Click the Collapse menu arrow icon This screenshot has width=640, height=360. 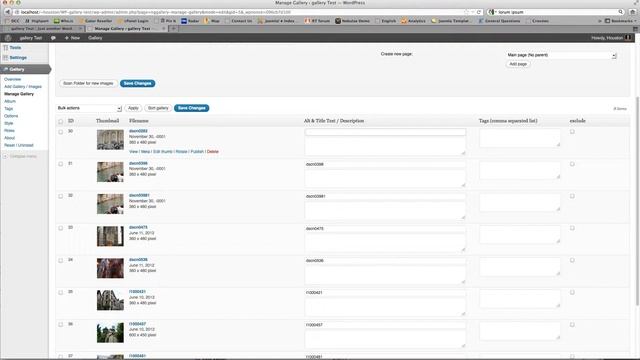pos(5,156)
